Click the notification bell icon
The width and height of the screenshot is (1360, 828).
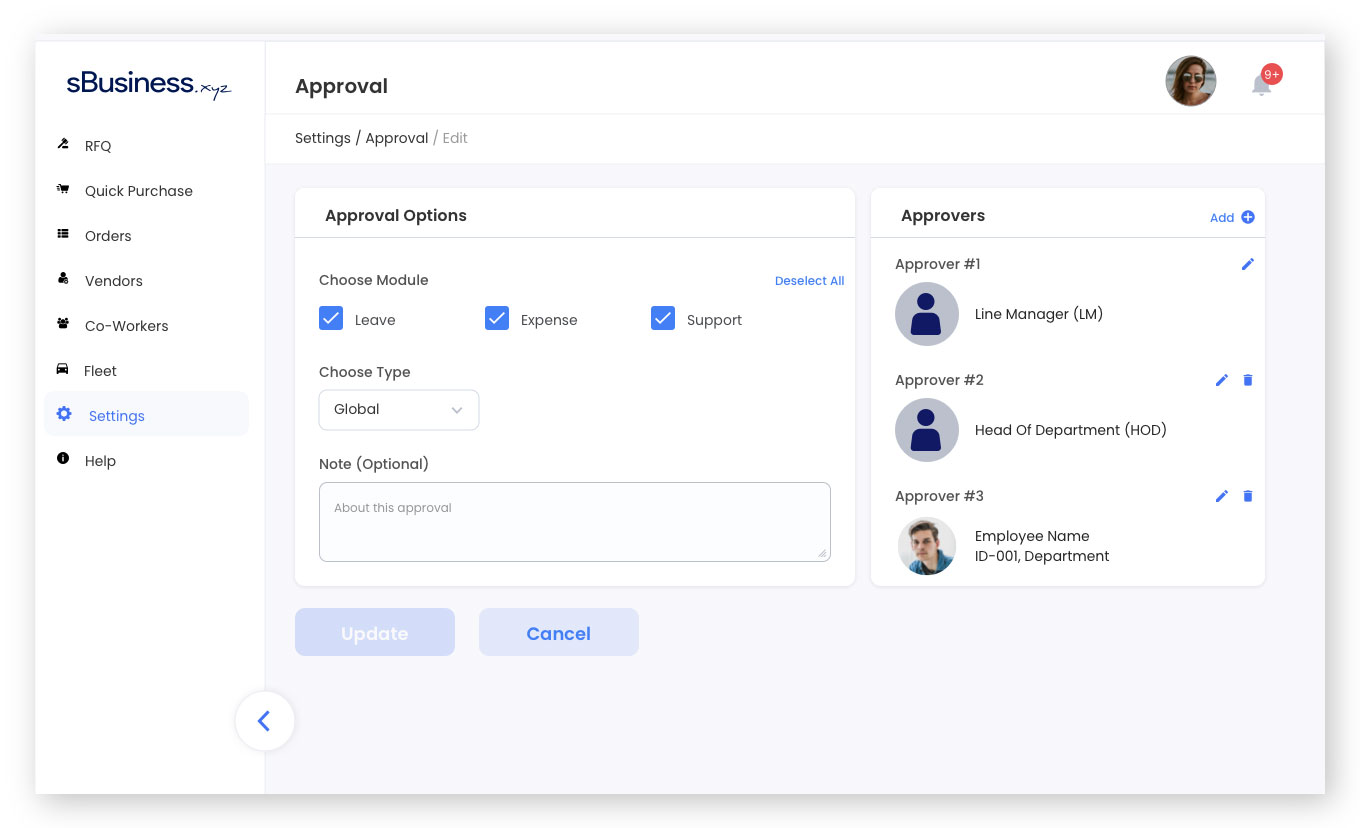[x=1262, y=84]
